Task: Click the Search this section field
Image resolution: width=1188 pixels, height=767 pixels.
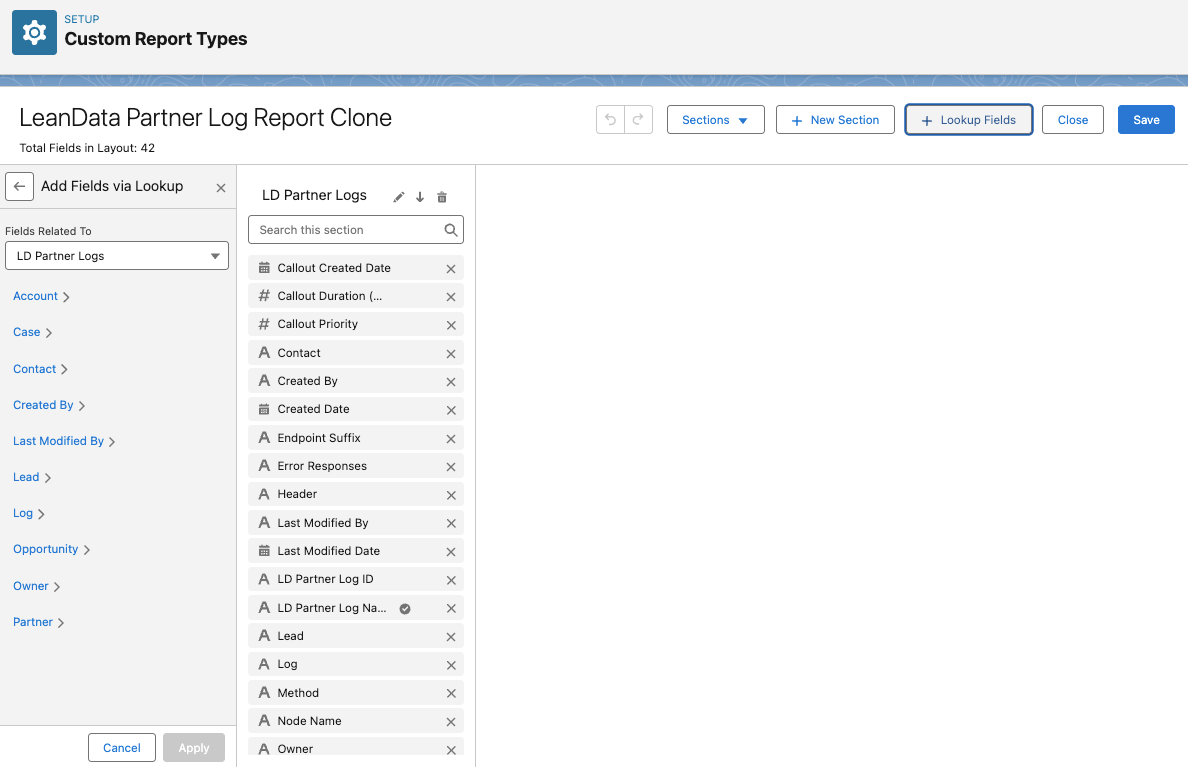Action: click(x=348, y=230)
